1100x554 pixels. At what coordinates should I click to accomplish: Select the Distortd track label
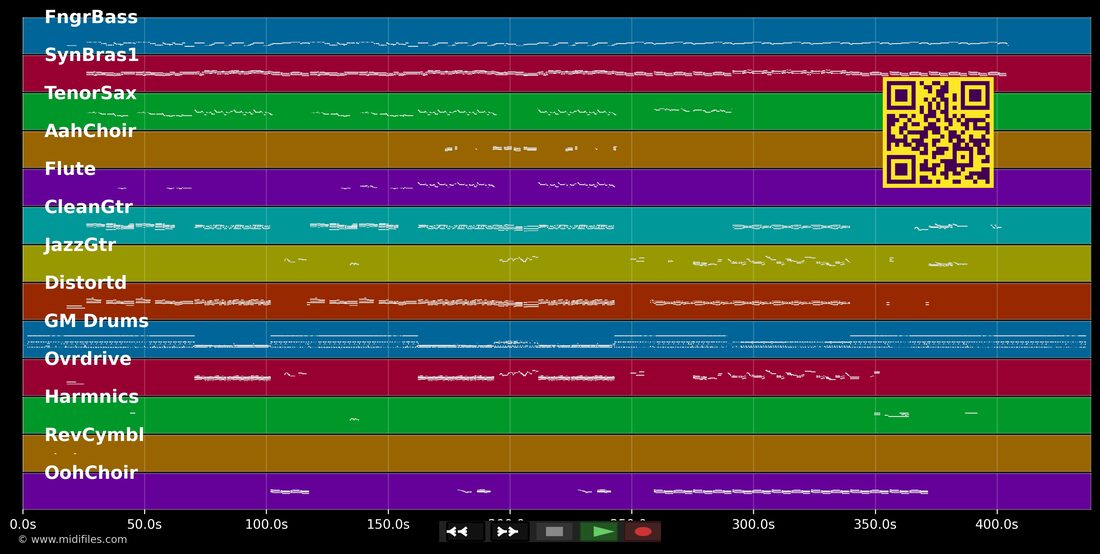(86, 283)
